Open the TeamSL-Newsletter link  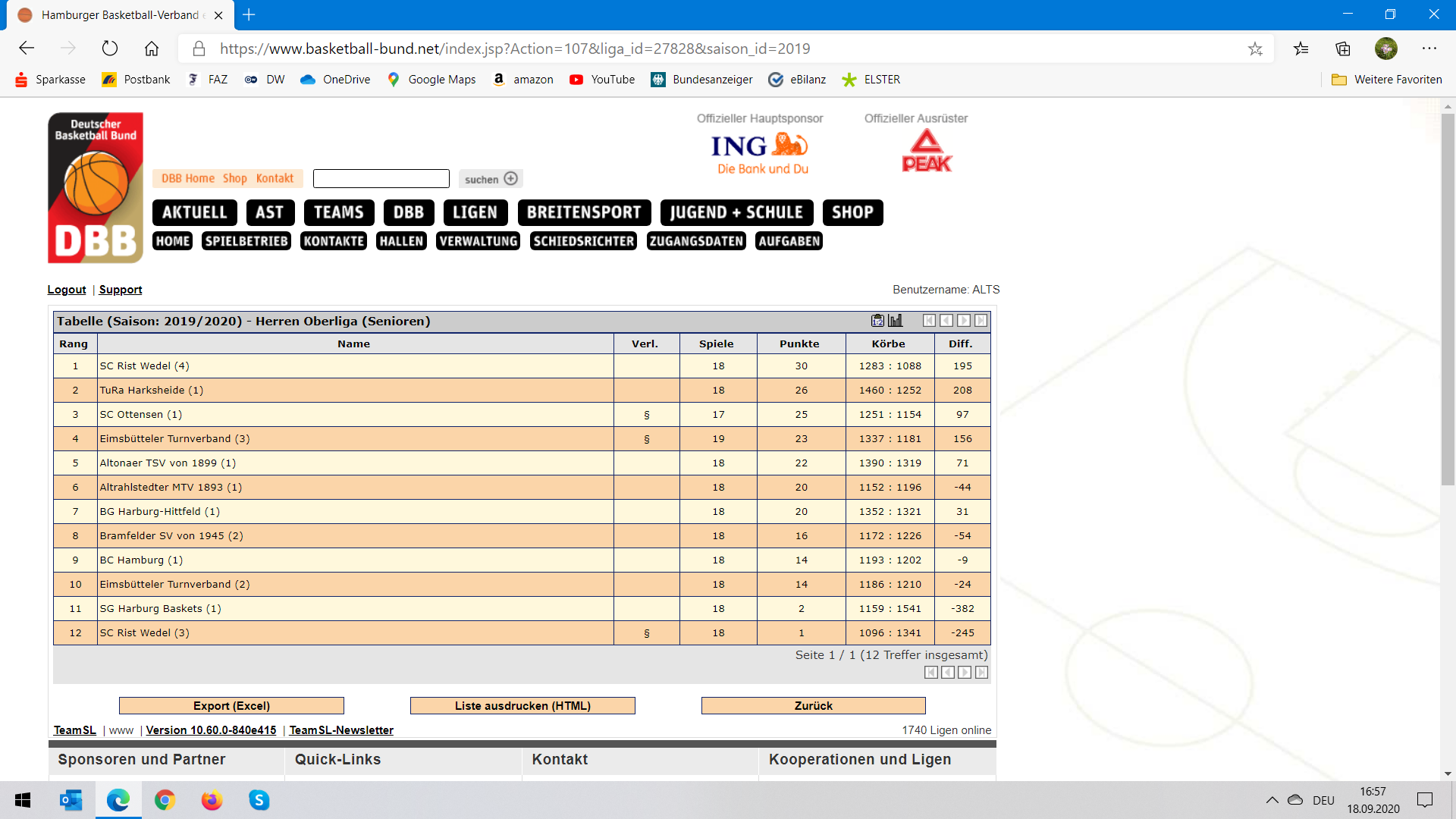pos(341,730)
